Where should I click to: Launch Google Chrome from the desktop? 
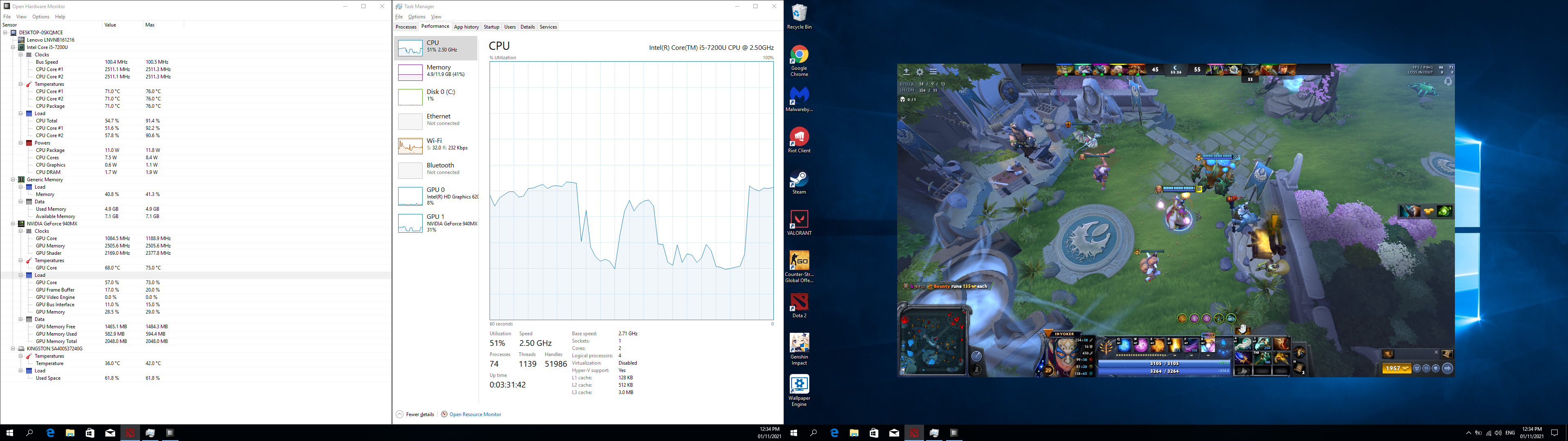(799, 60)
